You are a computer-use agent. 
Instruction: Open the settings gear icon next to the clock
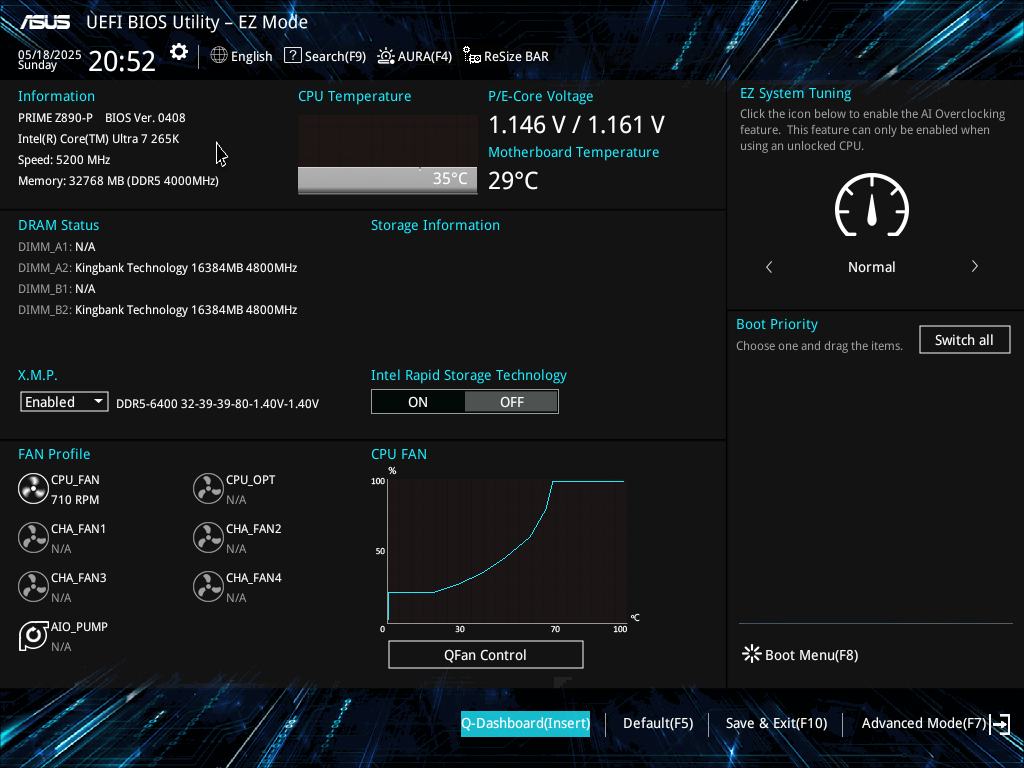click(179, 52)
